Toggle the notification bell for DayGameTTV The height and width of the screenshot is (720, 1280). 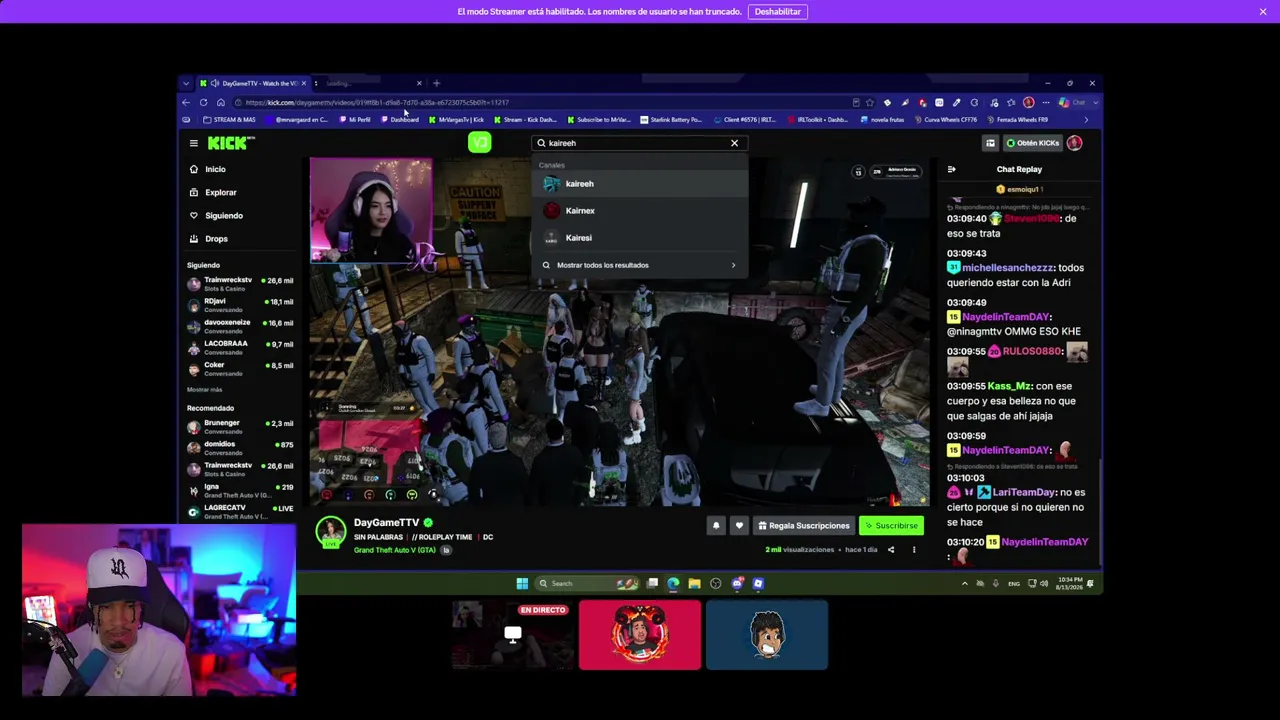tap(716, 525)
